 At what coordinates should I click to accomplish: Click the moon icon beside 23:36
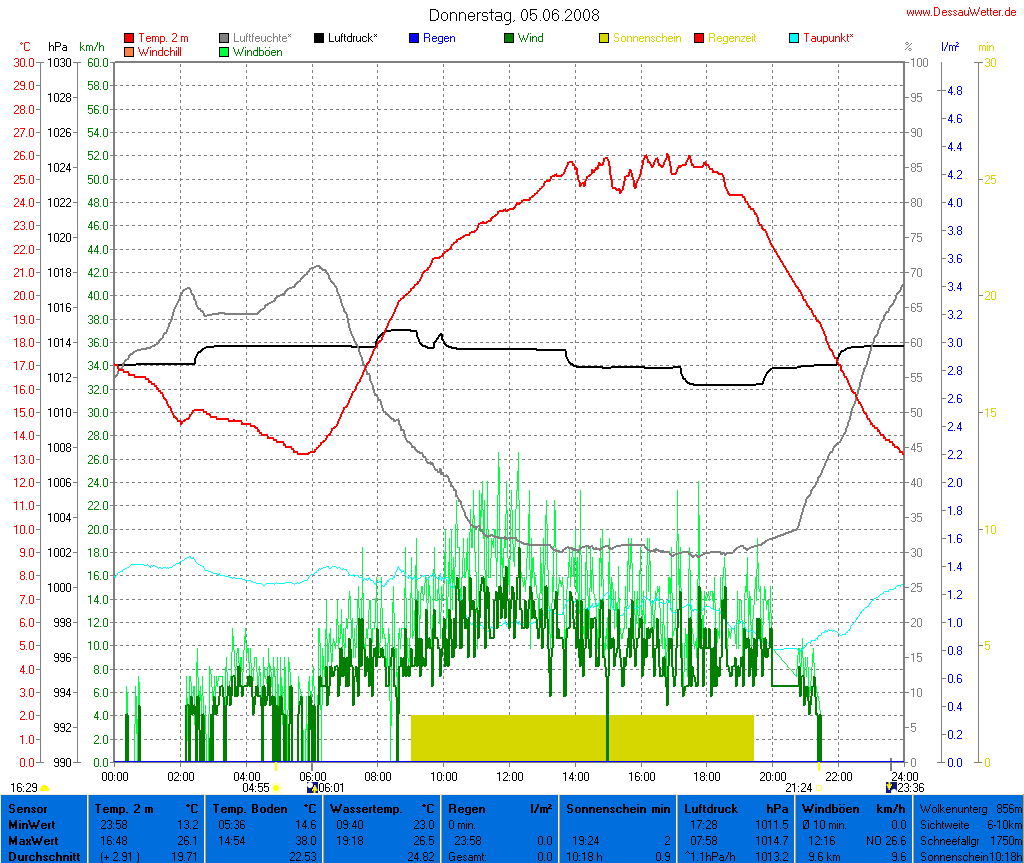point(891,788)
